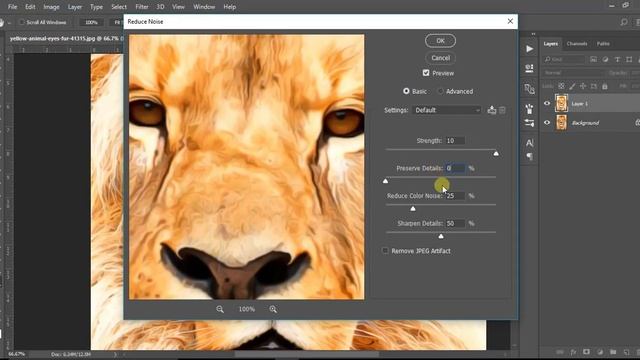This screenshot has height=360, width=640.
Task: Collapse the panels double-arrow expander
Action: [x=533, y=33]
